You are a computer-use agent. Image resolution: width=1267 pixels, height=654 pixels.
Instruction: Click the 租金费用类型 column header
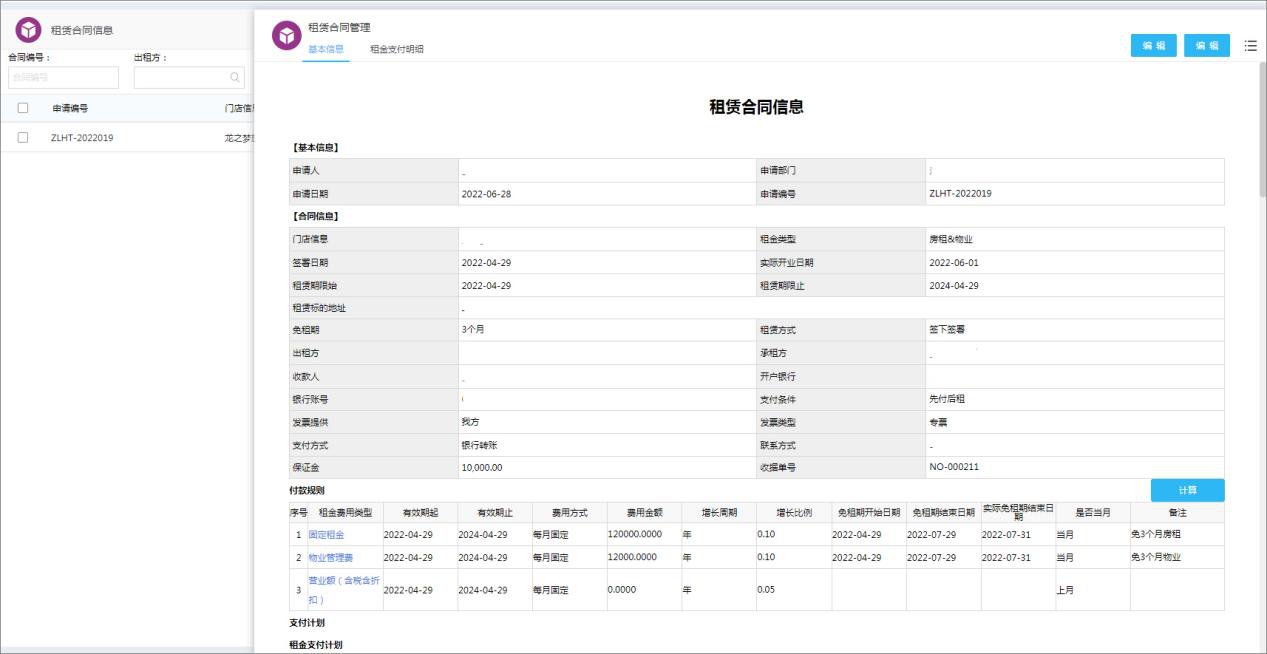(345, 512)
